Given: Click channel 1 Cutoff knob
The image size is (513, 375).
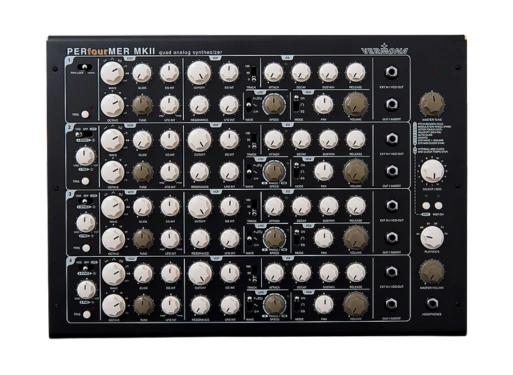Looking at the screenshot, I should click(x=199, y=72).
